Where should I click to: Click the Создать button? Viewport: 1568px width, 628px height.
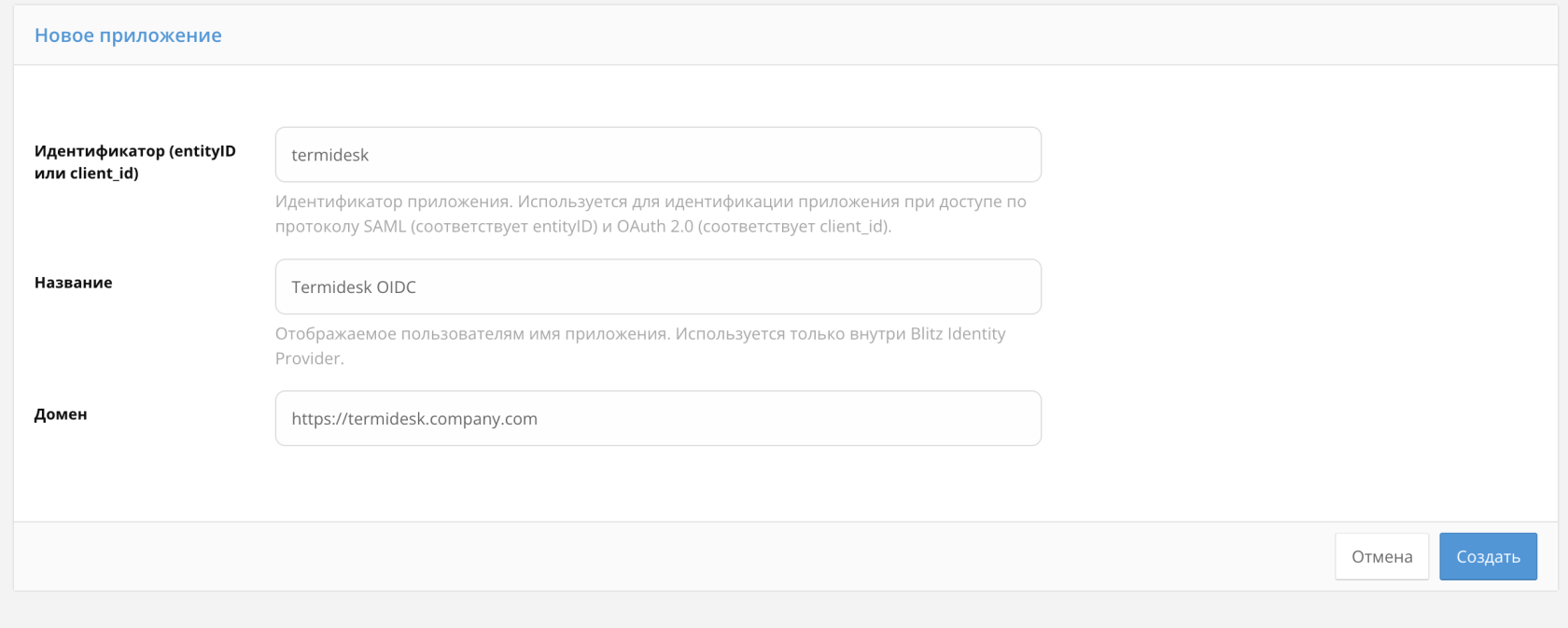(x=1488, y=556)
